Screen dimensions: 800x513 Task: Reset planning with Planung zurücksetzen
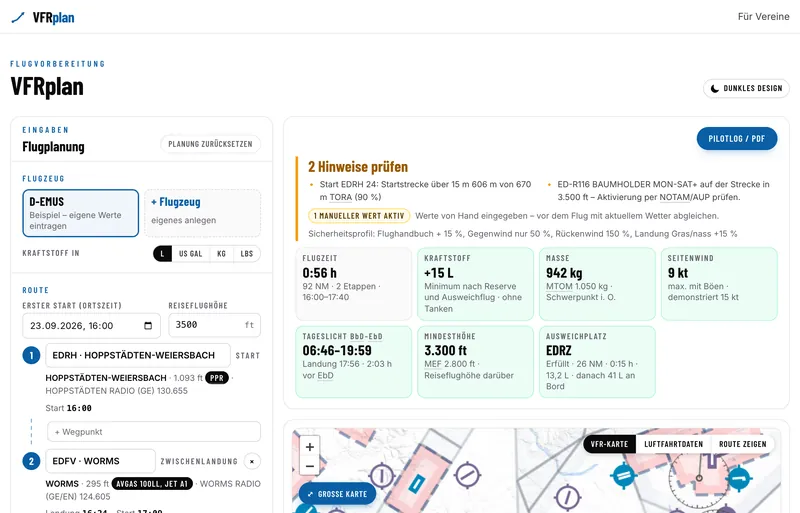[x=210, y=144]
